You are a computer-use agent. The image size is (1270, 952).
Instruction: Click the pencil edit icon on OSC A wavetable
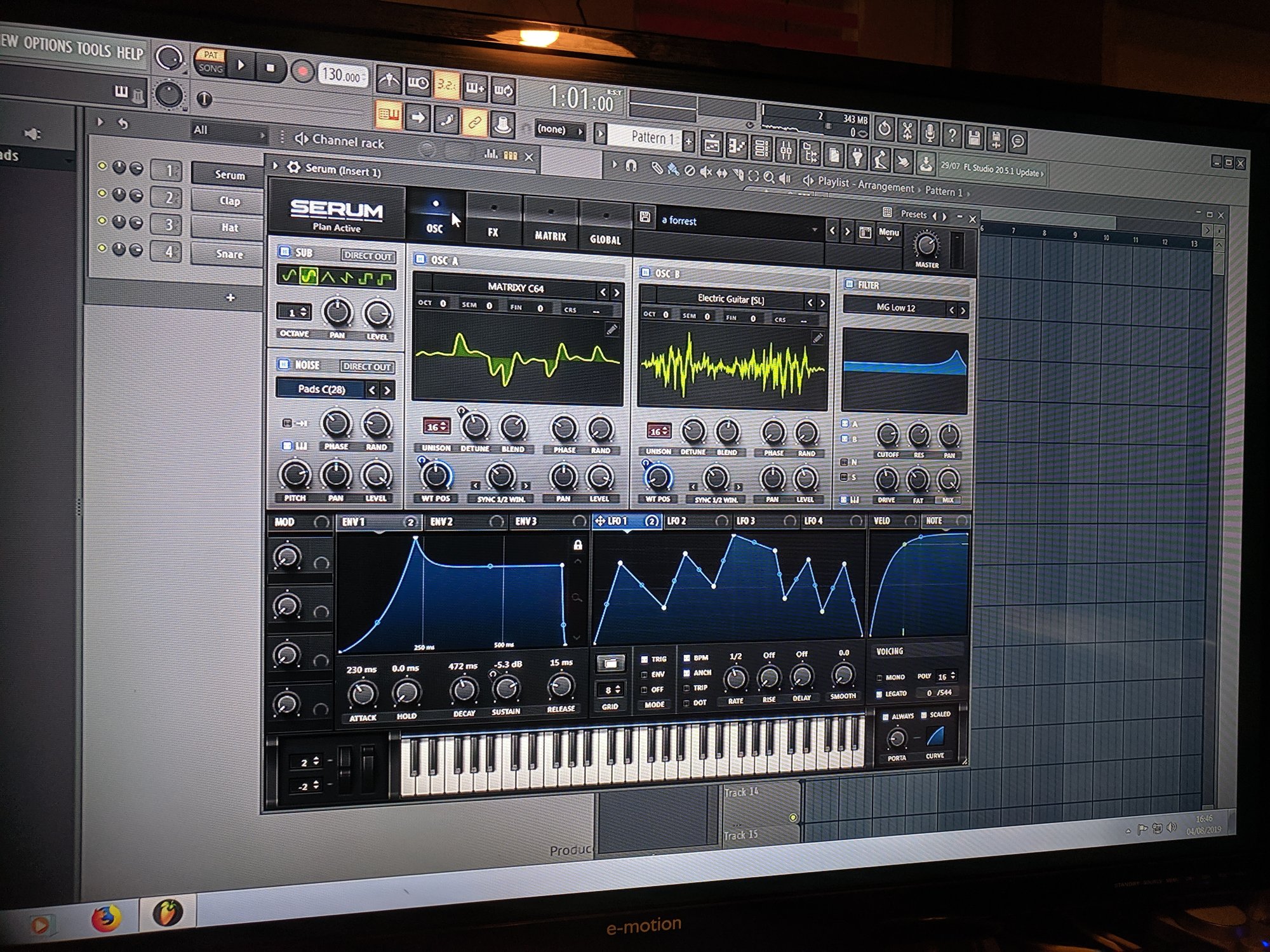pos(611,329)
